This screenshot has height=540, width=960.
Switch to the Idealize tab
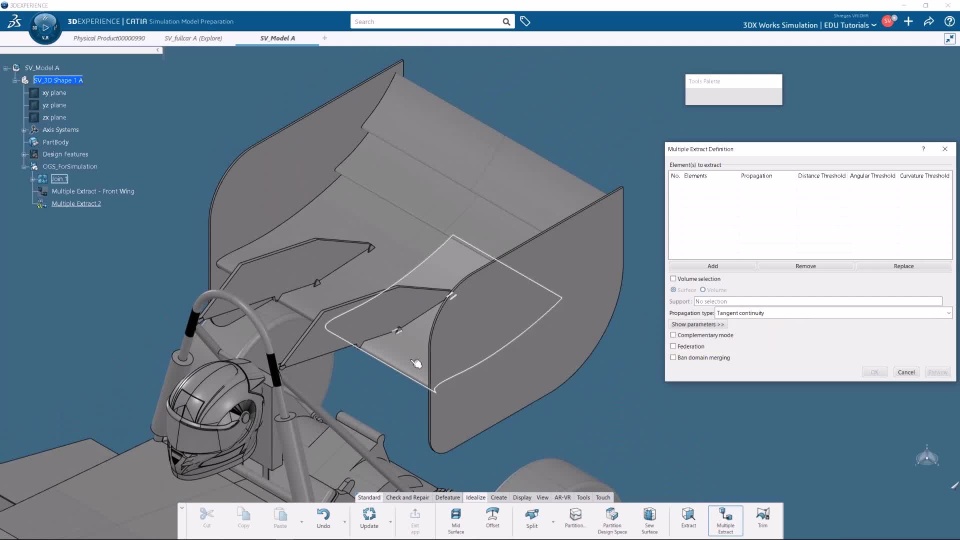pyautogui.click(x=476, y=497)
